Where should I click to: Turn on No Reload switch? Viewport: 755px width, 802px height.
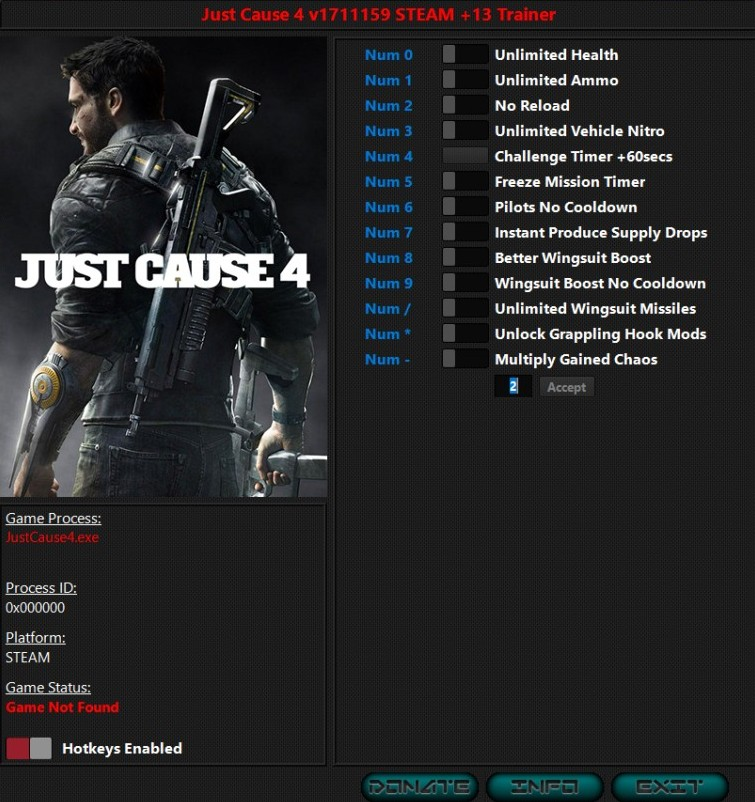pyautogui.click(x=465, y=105)
